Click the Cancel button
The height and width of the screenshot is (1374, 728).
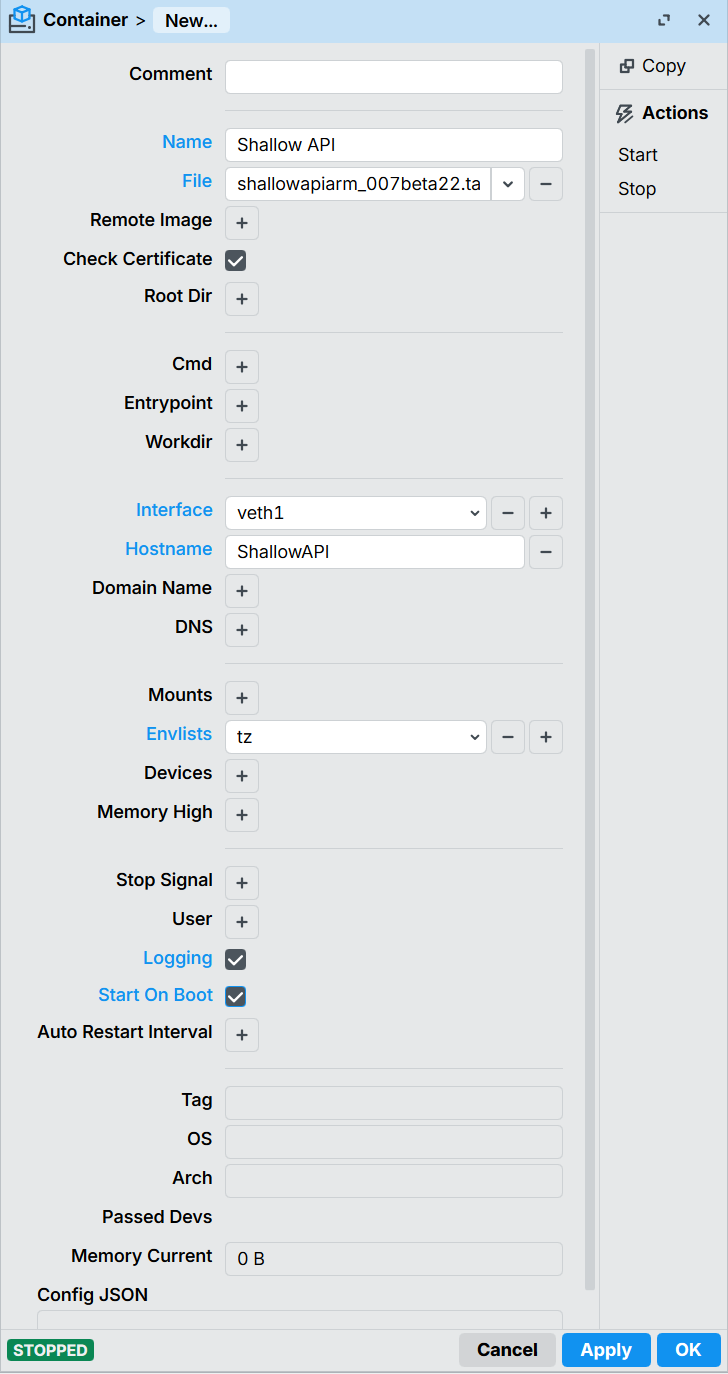coord(507,1350)
